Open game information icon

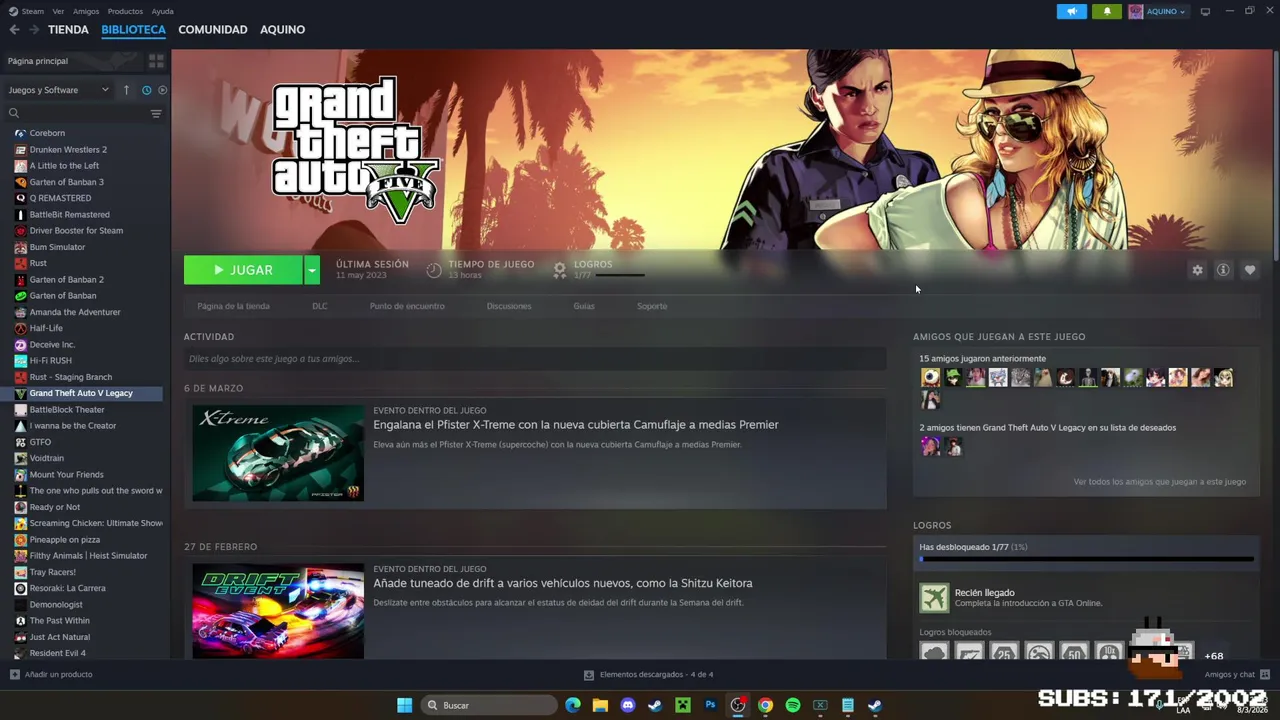[x=1223, y=270]
